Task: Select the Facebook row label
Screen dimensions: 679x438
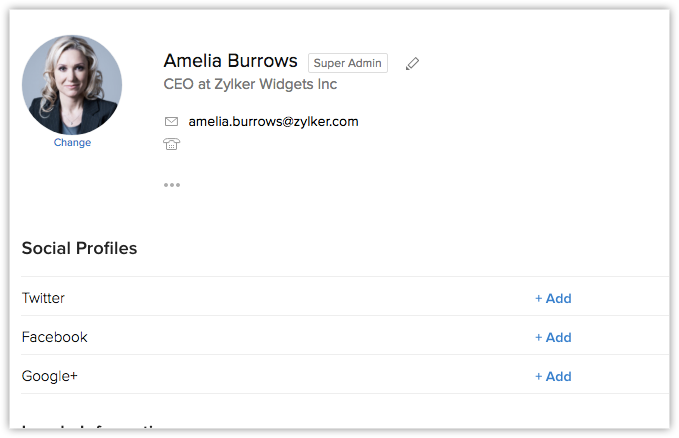Action: coord(54,337)
